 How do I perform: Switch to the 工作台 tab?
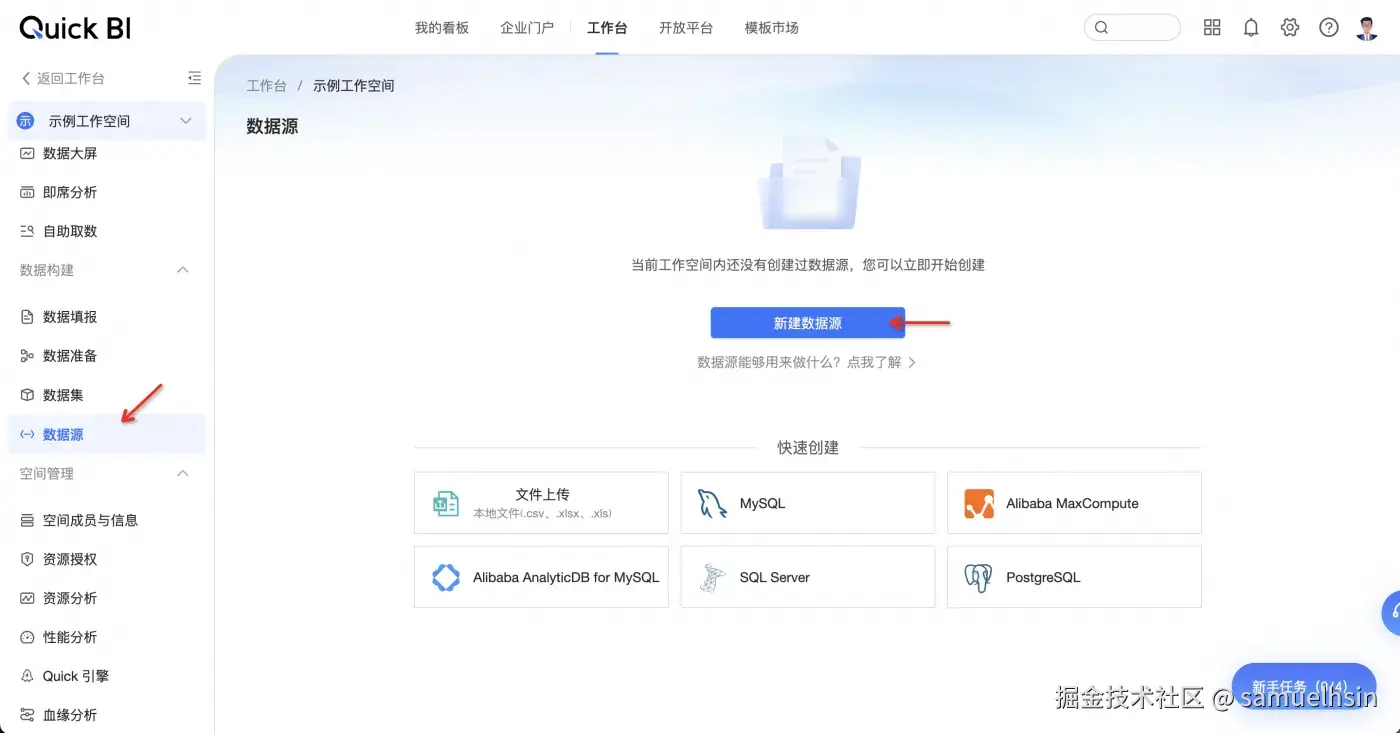(607, 28)
